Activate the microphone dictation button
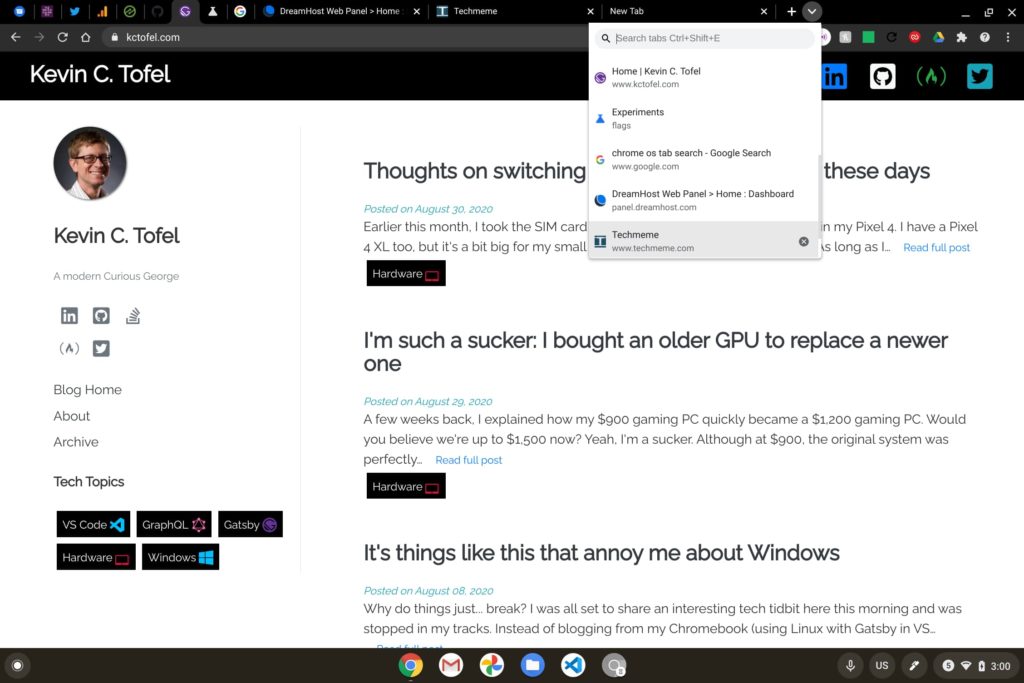The image size is (1024, 683). point(850,665)
